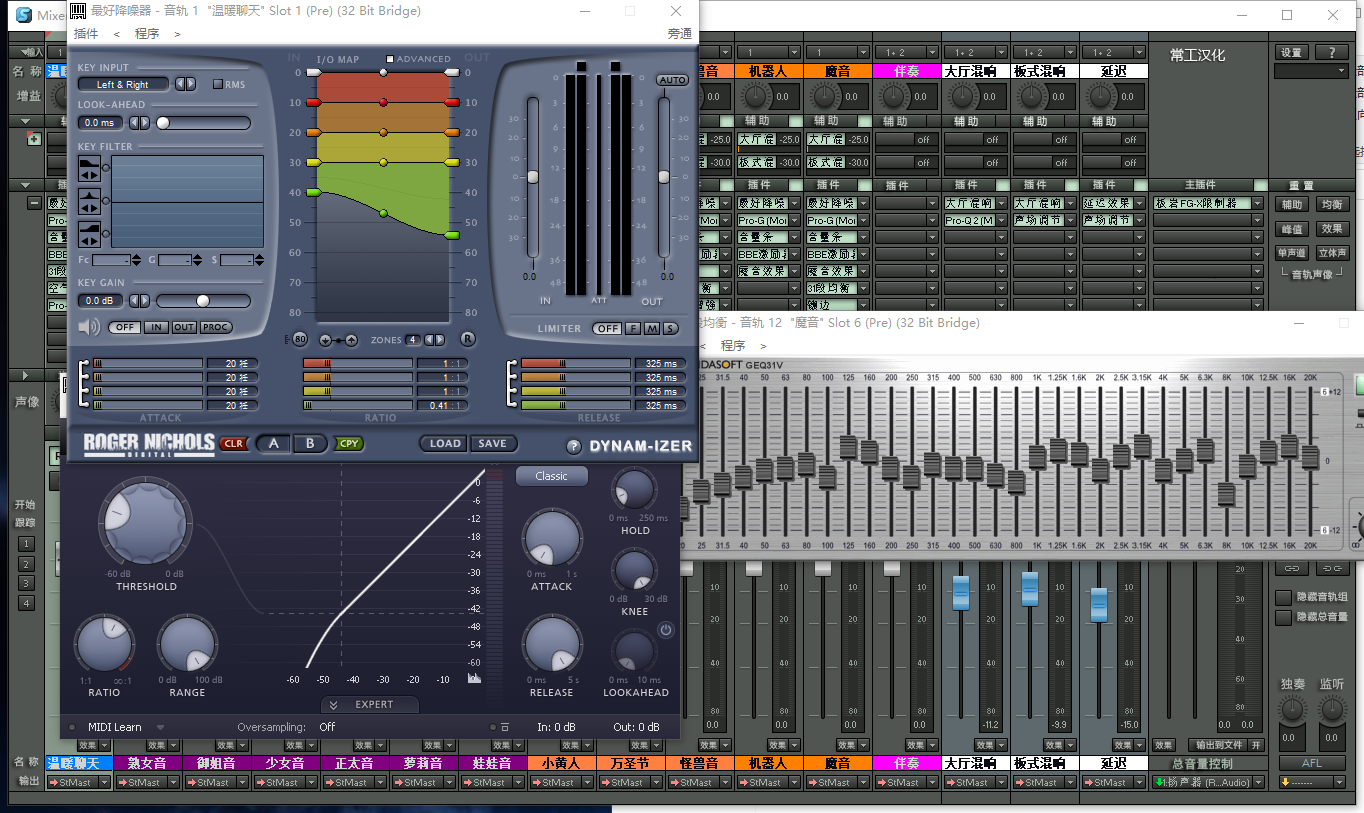Click the Look-Ahead slider
This screenshot has height=813, width=1364.
pyautogui.click(x=202, y=122)
